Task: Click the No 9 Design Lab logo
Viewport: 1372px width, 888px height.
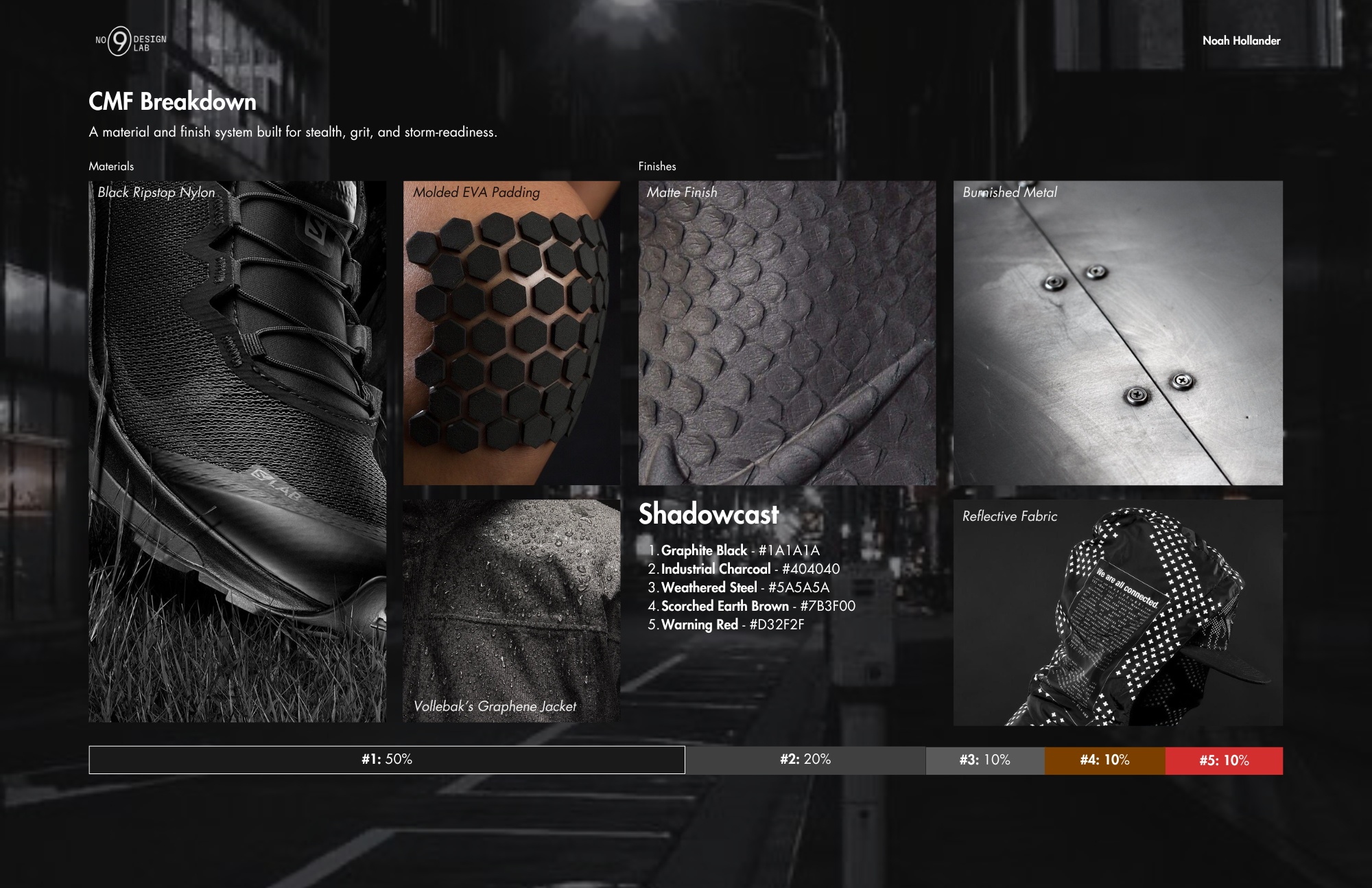Action: 130,41
